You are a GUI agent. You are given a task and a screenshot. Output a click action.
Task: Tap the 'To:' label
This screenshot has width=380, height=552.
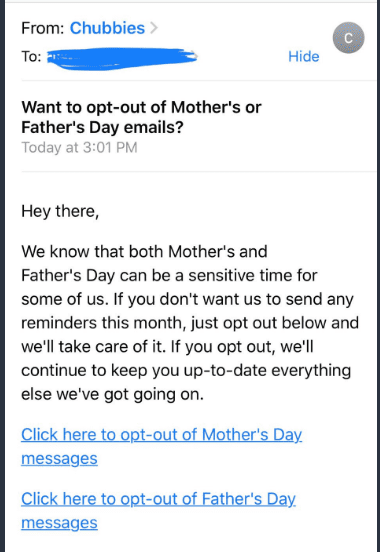coord(31,56)
